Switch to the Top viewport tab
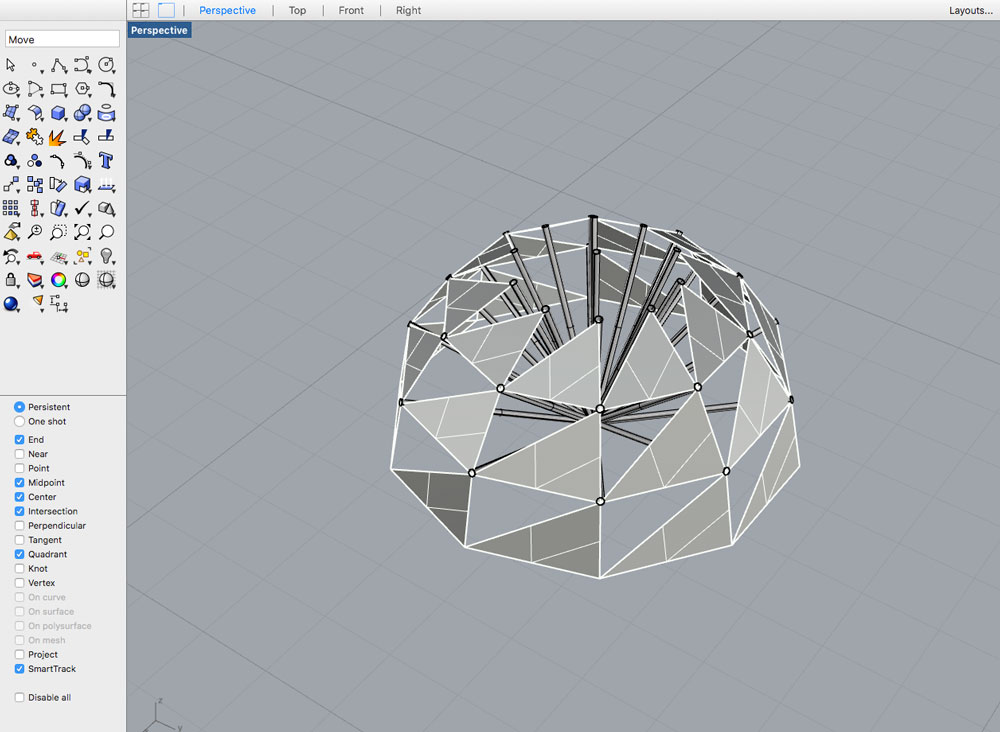This screenshot has width=1000, height=732. click(297, 10)
